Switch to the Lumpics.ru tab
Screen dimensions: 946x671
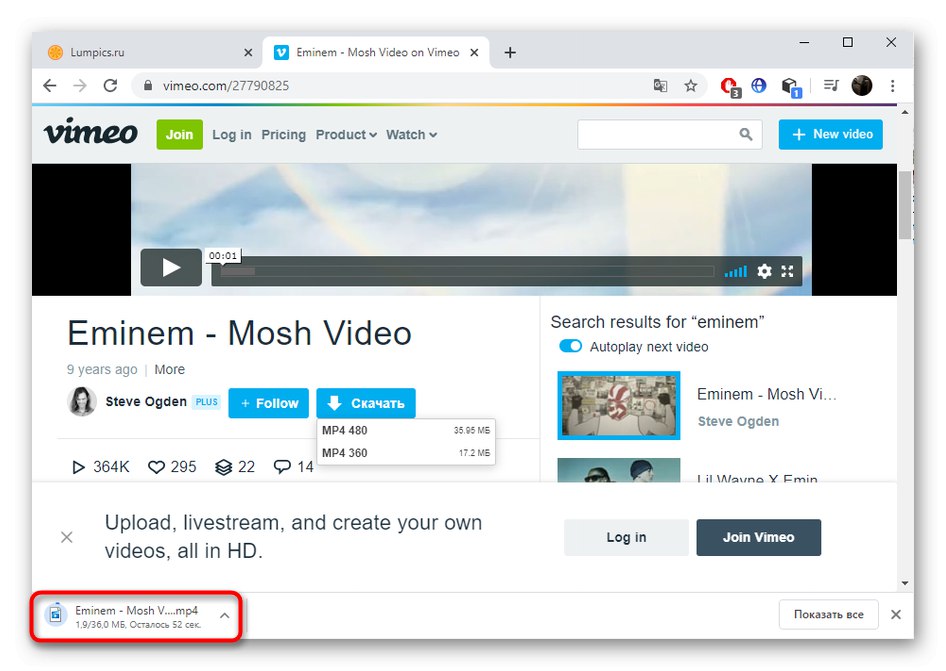(x=150, y=52)
